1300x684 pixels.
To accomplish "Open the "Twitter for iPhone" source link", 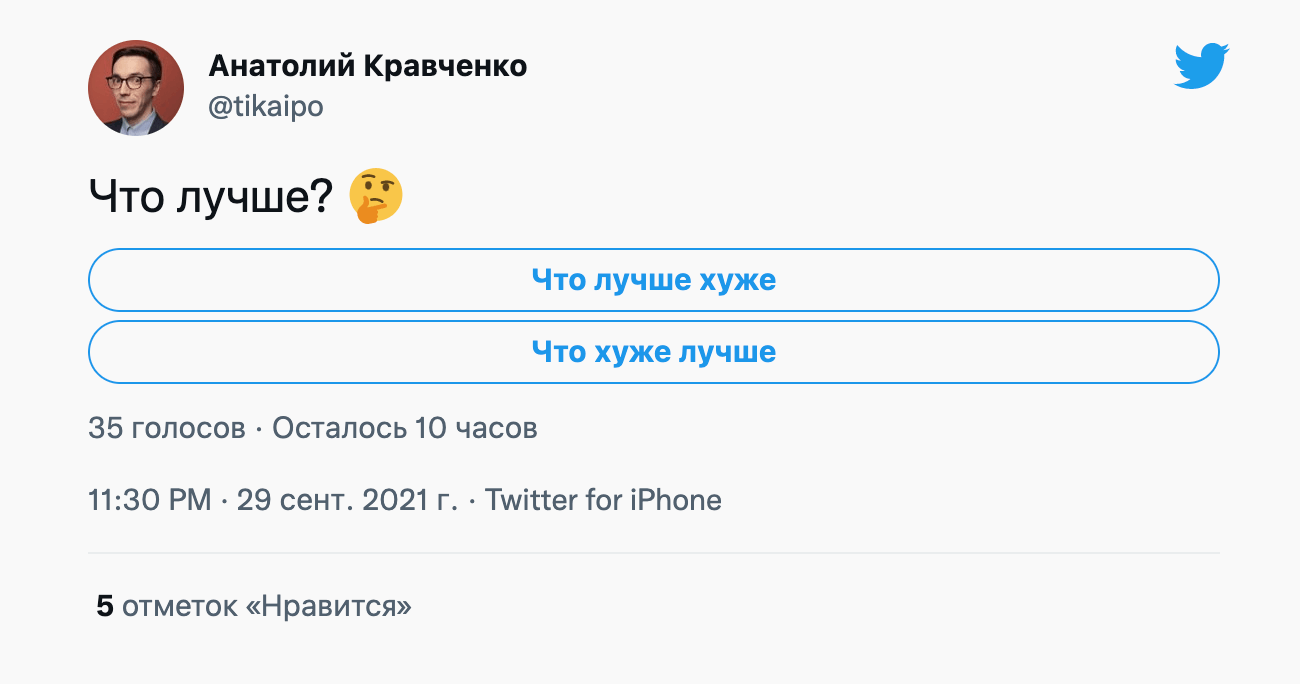I will click(x=603, y=500).
